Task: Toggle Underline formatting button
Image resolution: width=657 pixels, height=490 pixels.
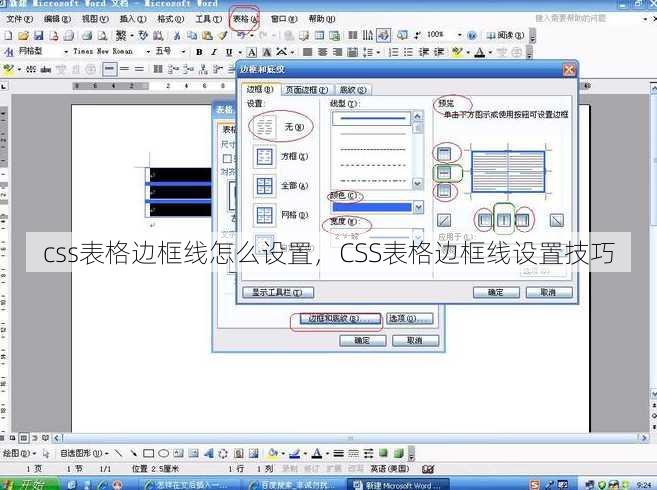Action: click(229, 52)
